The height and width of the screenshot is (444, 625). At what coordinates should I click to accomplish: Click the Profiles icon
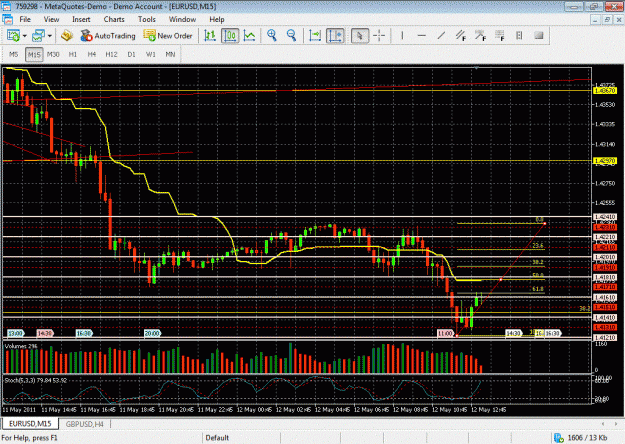pyautogui.click(x=38, y=36)
